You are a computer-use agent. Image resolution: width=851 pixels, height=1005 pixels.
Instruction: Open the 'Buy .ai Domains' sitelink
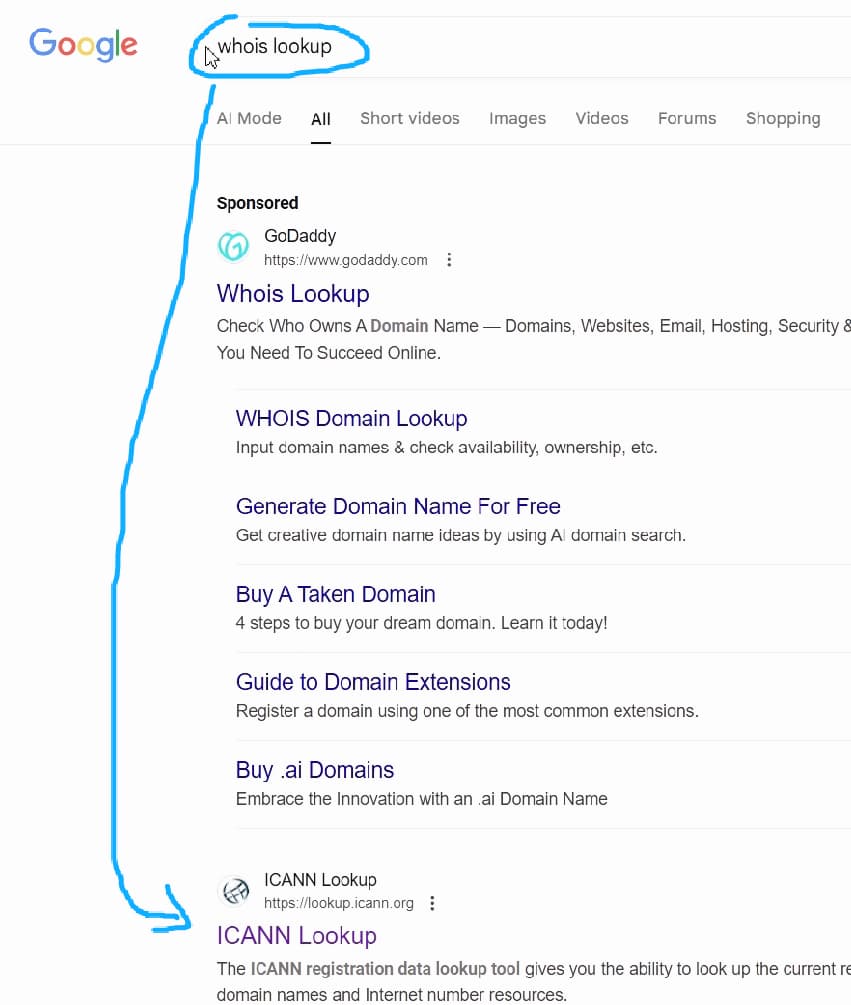point(315,770)
